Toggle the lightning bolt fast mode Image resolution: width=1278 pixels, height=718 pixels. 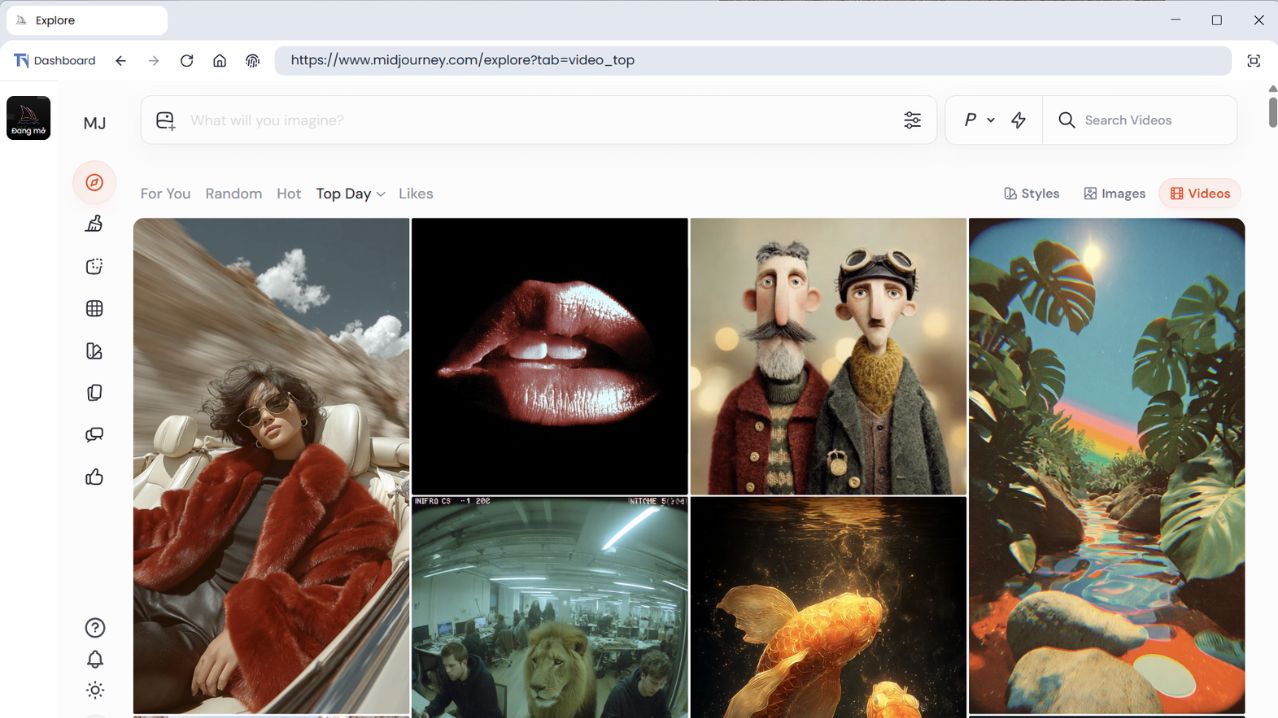point(1018,120)
